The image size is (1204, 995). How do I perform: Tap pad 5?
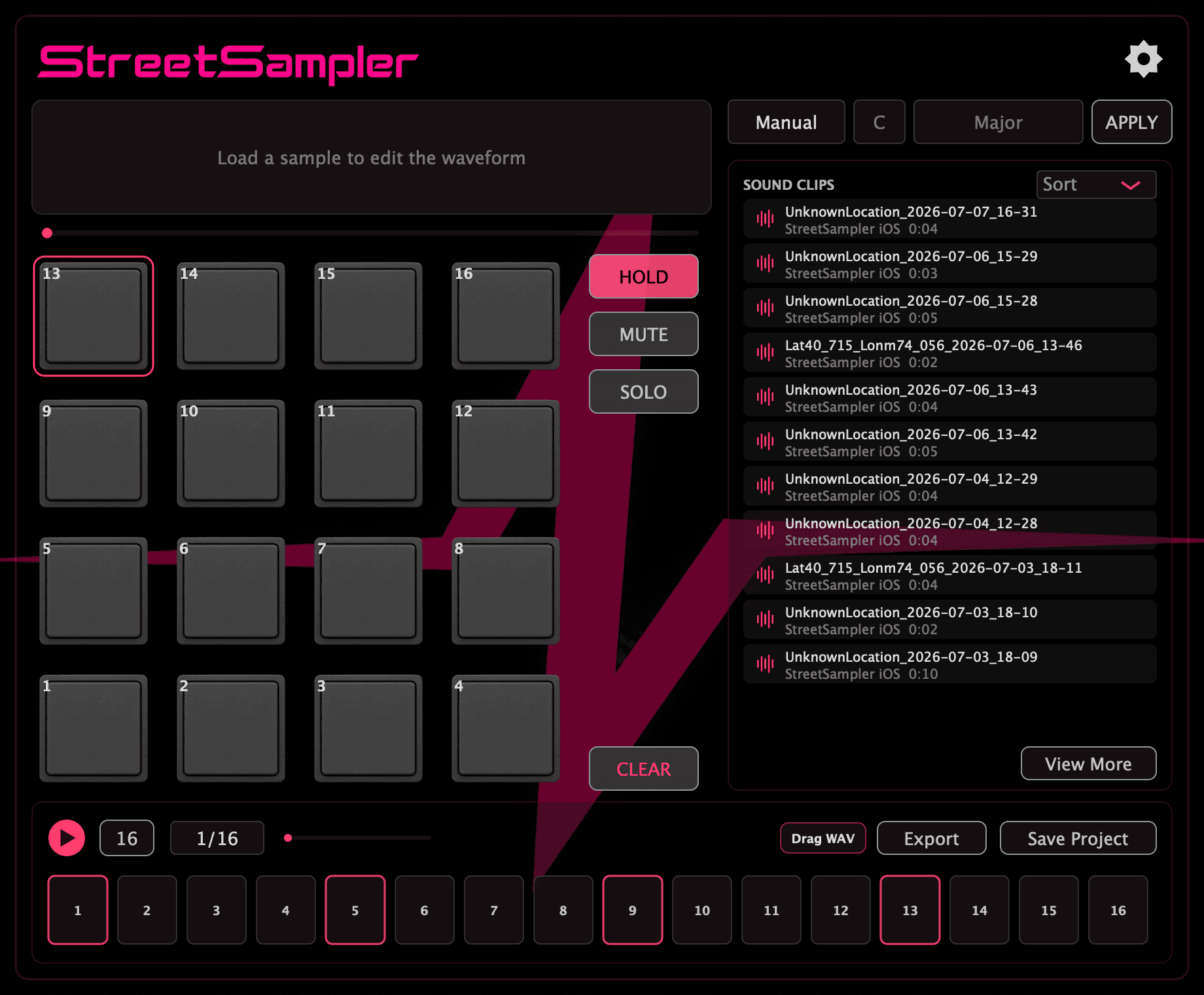(x=94, y=591)
